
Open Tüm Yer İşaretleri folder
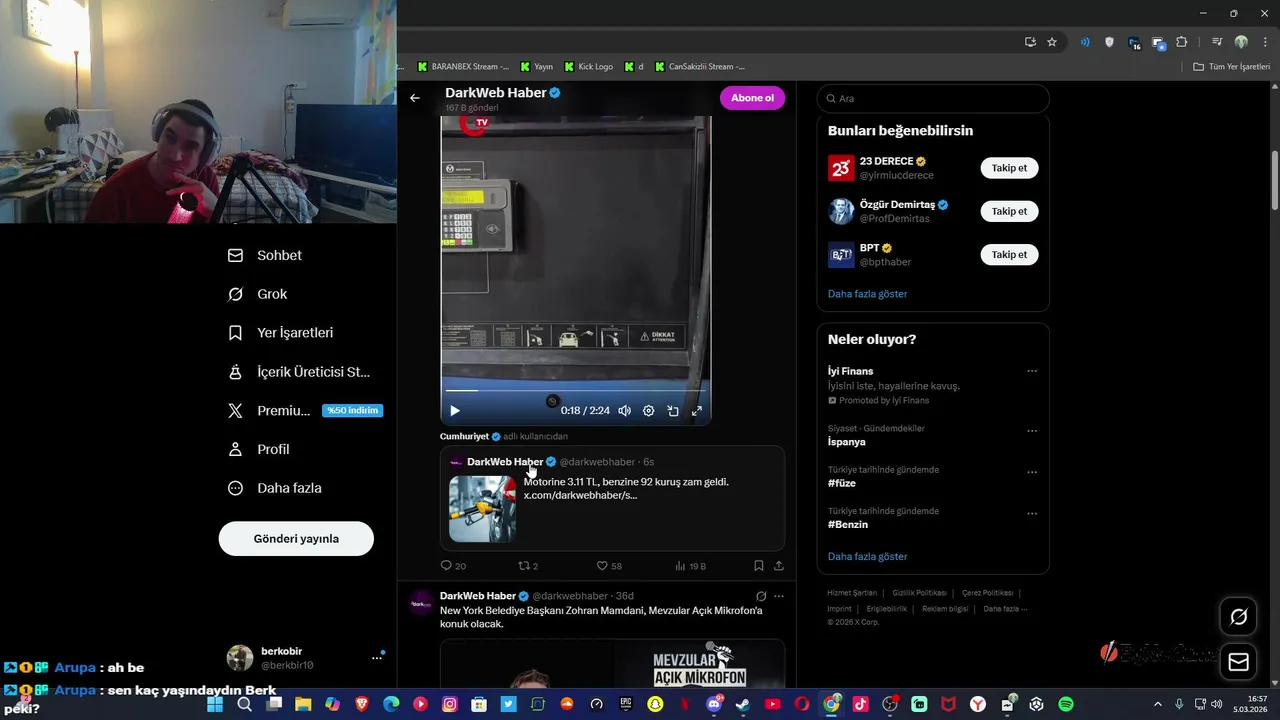pos(1231,67)
